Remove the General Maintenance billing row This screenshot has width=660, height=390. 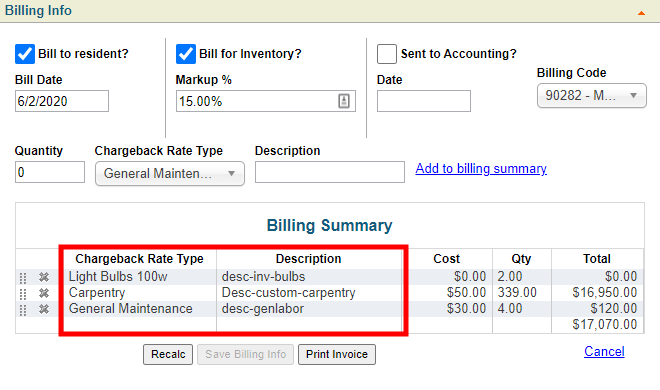pyautogui.click(x=44, y=309)
